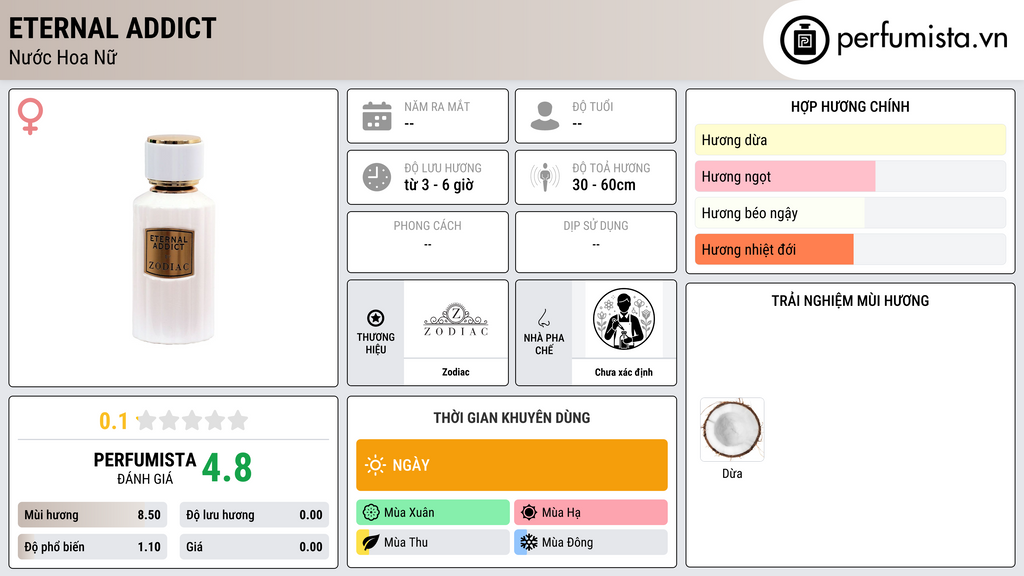The image size is (1024, 576).
Task: Click the PERFUMISTA ĐÁNH GIÁ label
Action: (x=144, y=468)
